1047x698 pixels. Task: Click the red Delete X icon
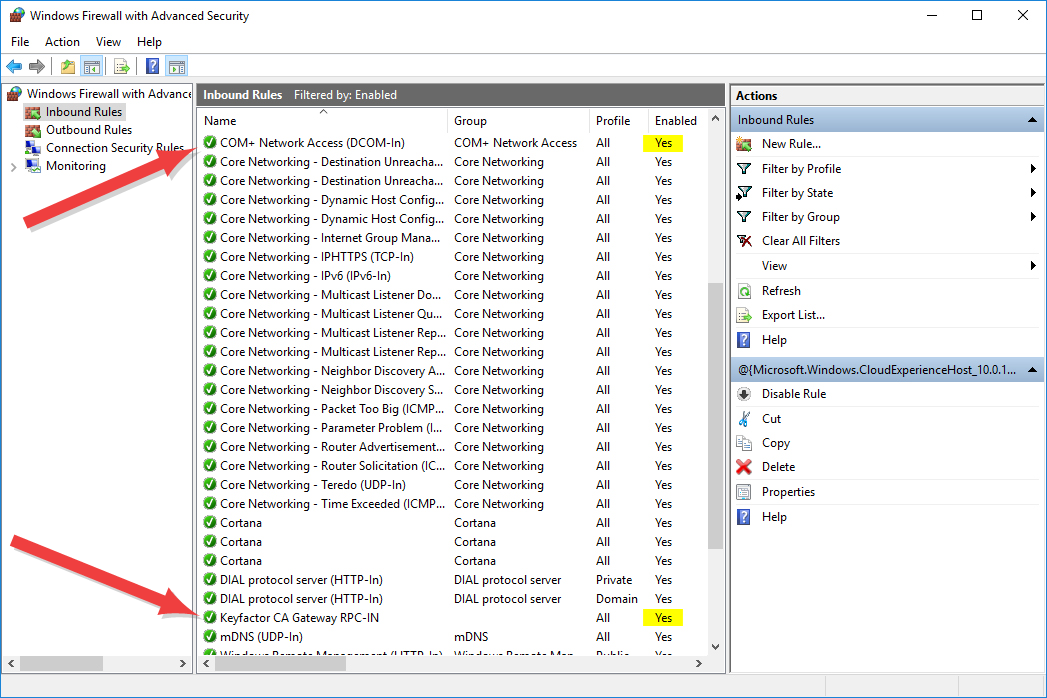pos(744,466)
